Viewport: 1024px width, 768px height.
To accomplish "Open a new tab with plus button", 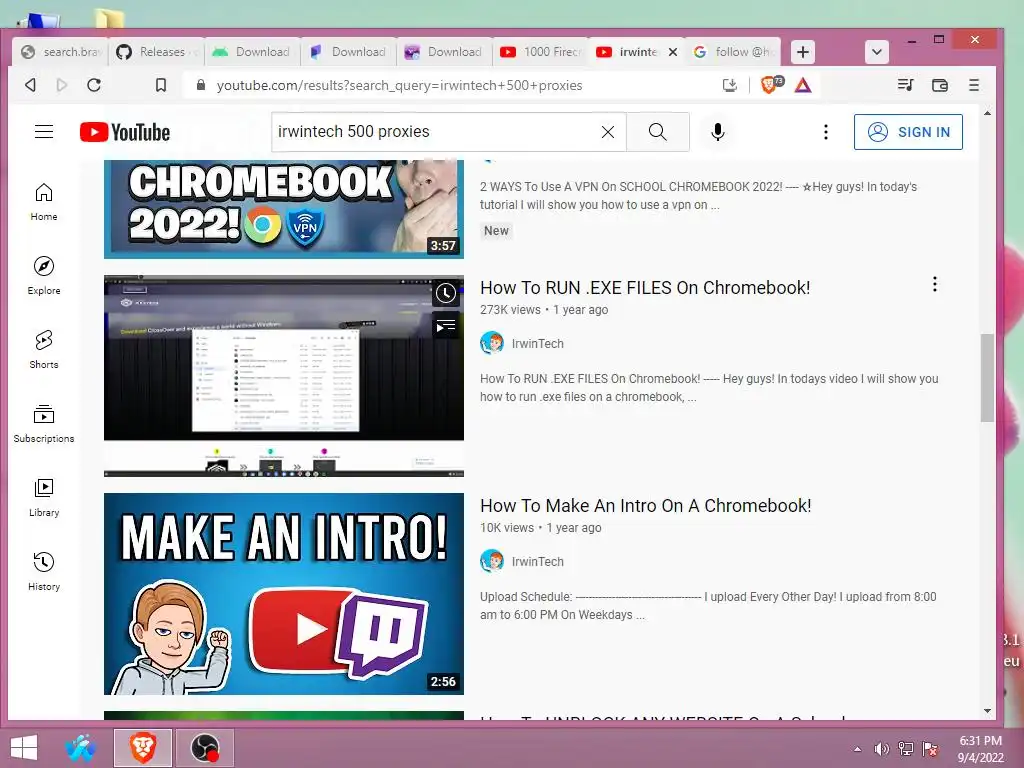I will point(803,52).
